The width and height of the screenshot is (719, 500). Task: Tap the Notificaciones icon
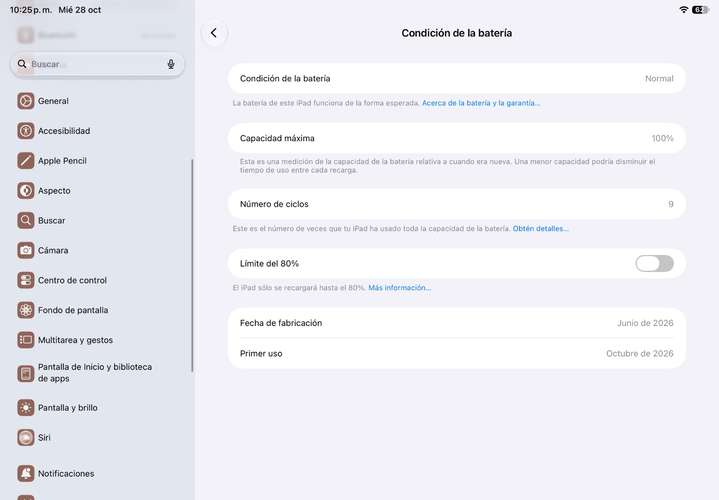(x=26, y=473)
